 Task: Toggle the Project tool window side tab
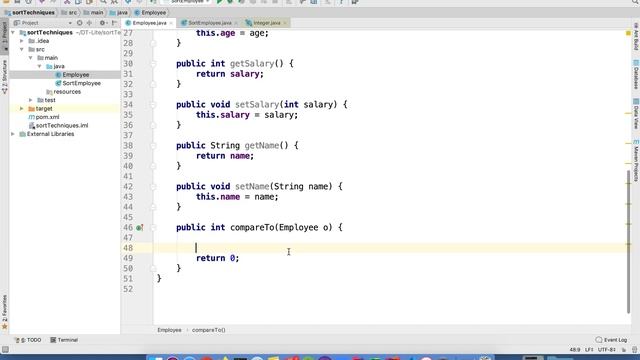[4, 36]
